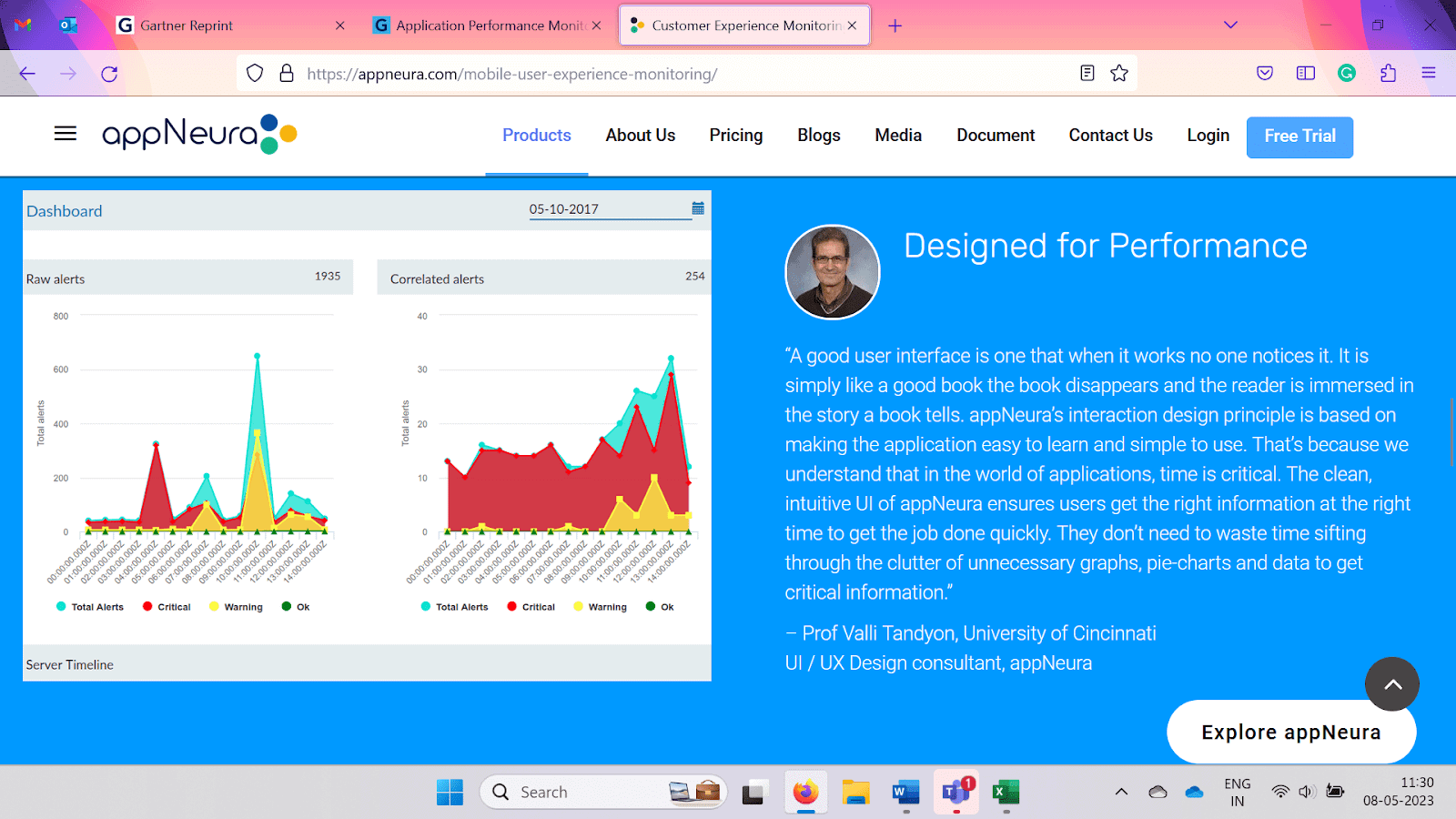Open the Firefox extensions puzzle icon
1456x819 pixels.
(x=1388, y=74)
